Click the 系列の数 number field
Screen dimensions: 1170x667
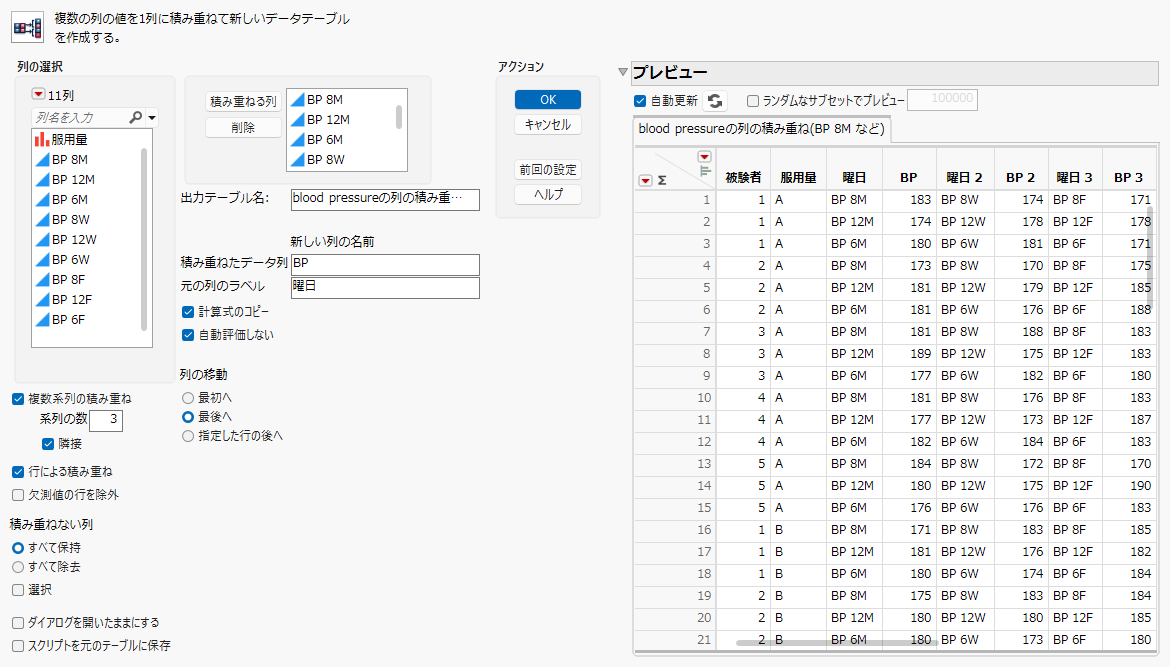[x=106, y=420]
